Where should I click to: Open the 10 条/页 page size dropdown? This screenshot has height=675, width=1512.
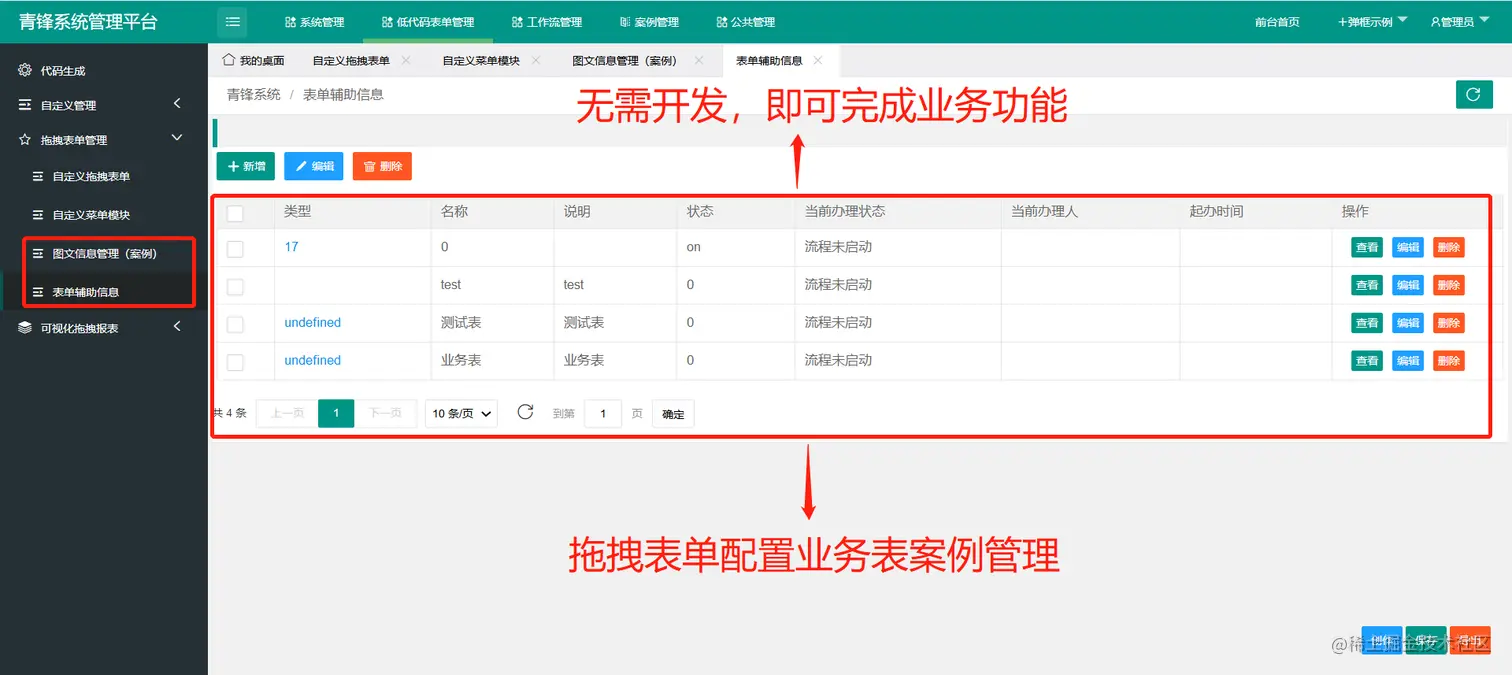[461, 413]
